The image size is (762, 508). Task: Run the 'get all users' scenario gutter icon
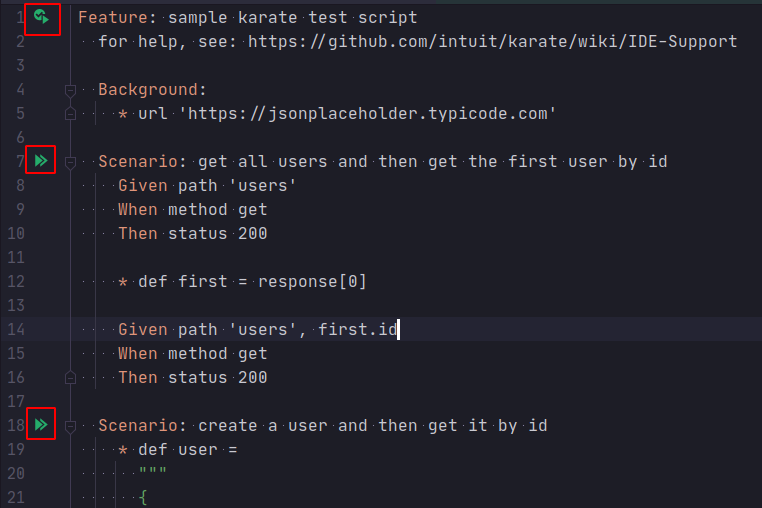click(x=41, y=161)
